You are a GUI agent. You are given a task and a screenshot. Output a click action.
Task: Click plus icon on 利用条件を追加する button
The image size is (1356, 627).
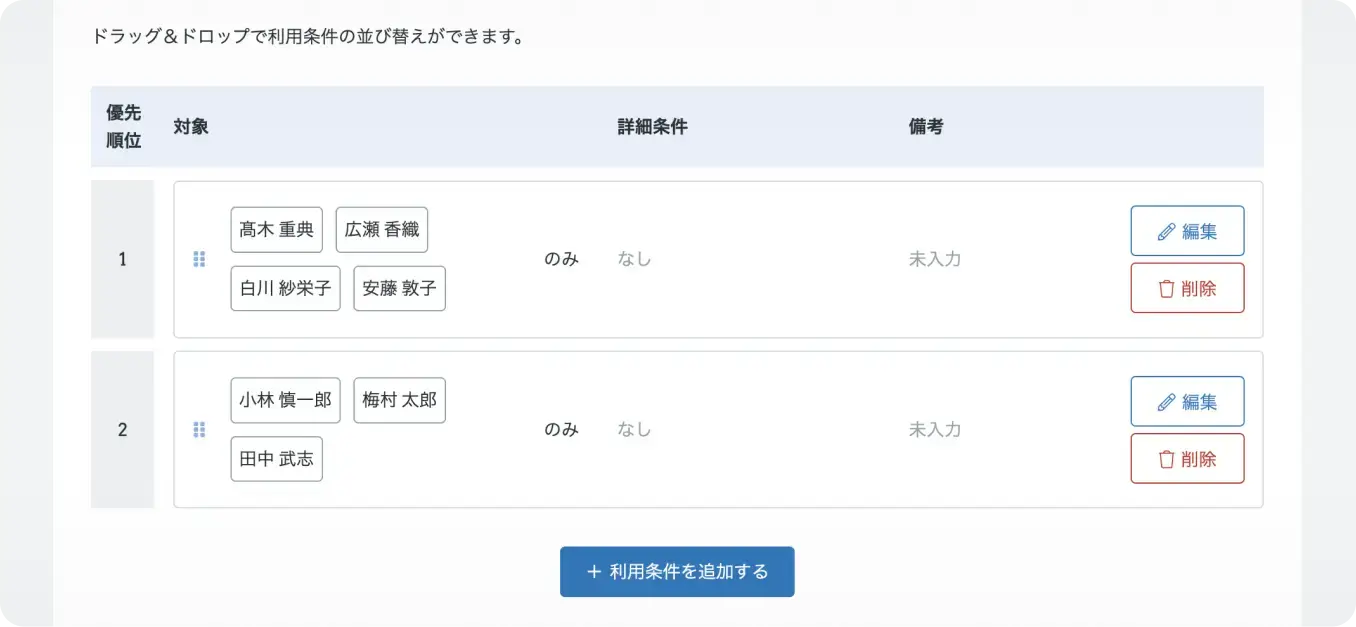tap(594, 572)
